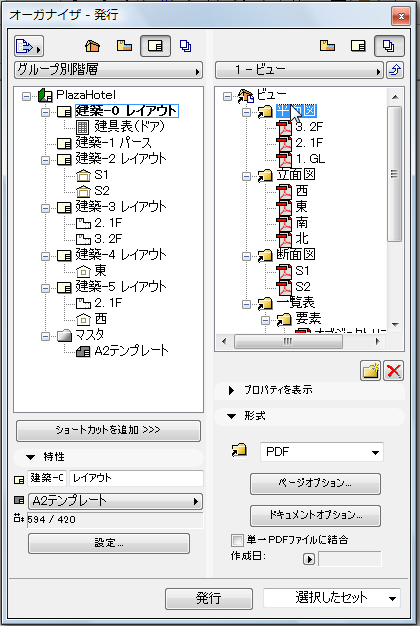This screenshot has width=420, height=626.
Task: Open グループ別階層 dropdown
Action: pyautogui.click(x=108, y=70)
